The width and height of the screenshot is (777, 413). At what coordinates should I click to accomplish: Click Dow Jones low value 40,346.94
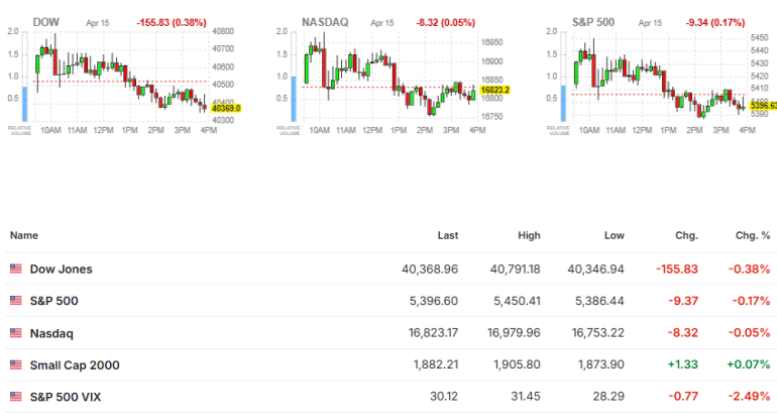[596, 269]
